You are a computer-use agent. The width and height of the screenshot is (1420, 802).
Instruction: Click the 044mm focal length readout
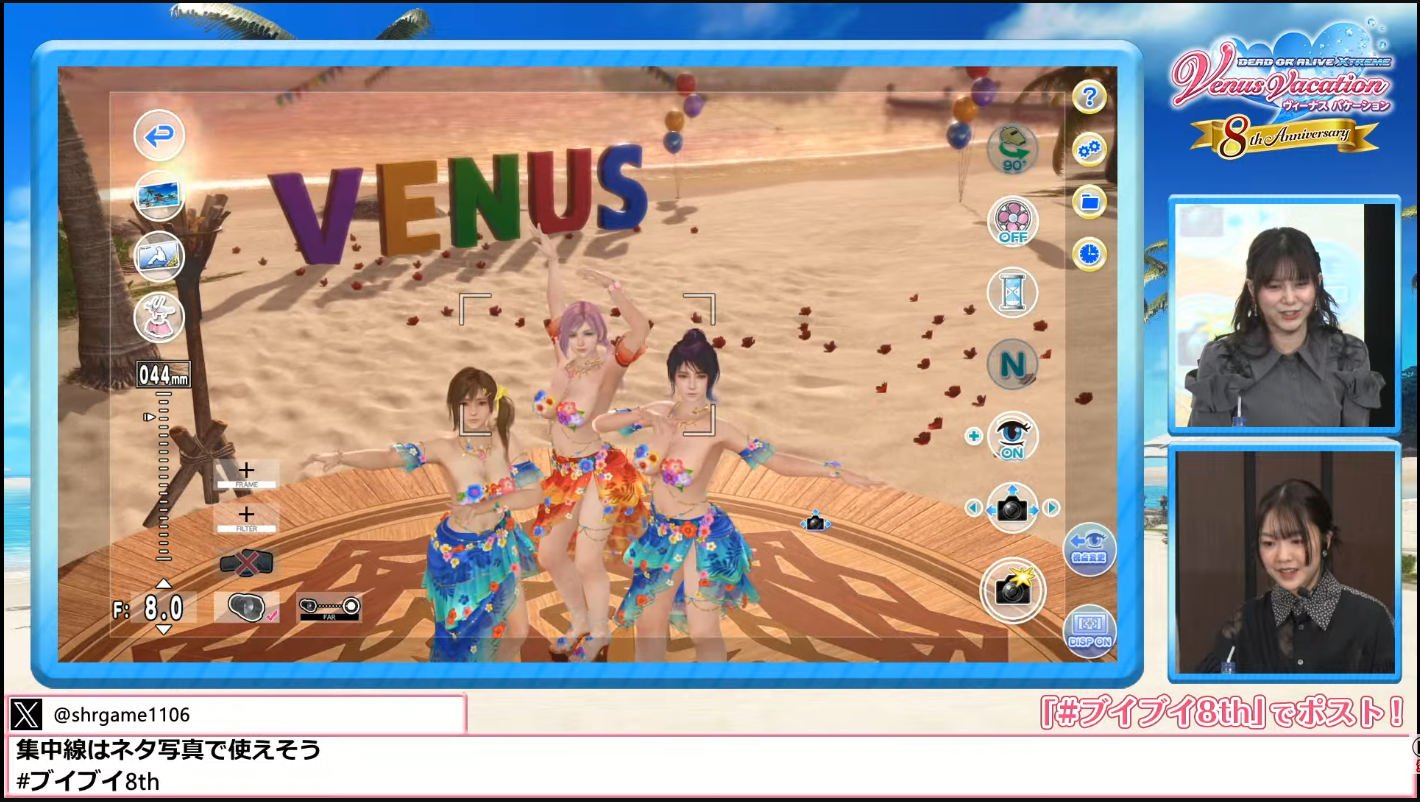click(x=163, y=376)
